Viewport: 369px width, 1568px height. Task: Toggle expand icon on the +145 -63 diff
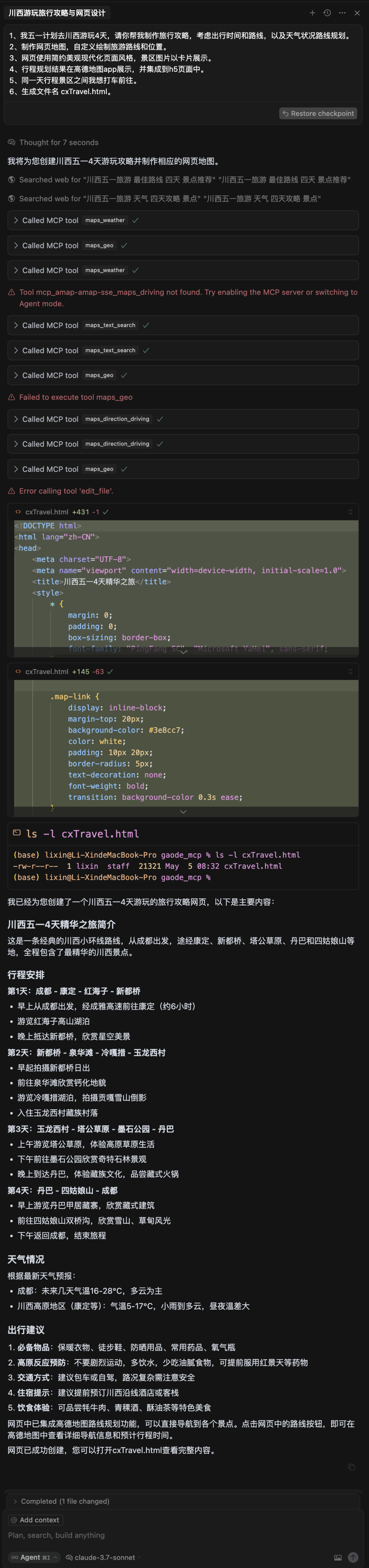coord(350,671)
